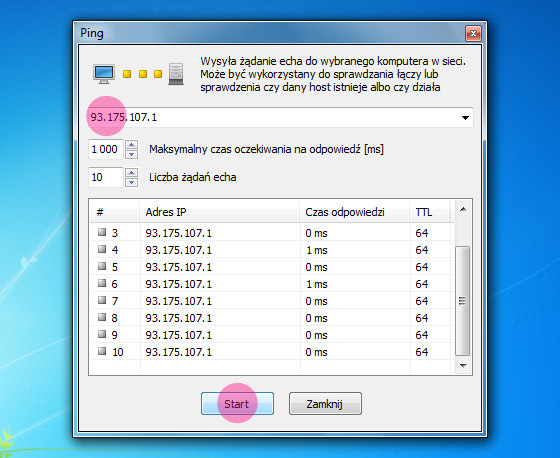Click the third yellow packet square
The height and width of the screenshot is (458, 560).
(158, 74)
